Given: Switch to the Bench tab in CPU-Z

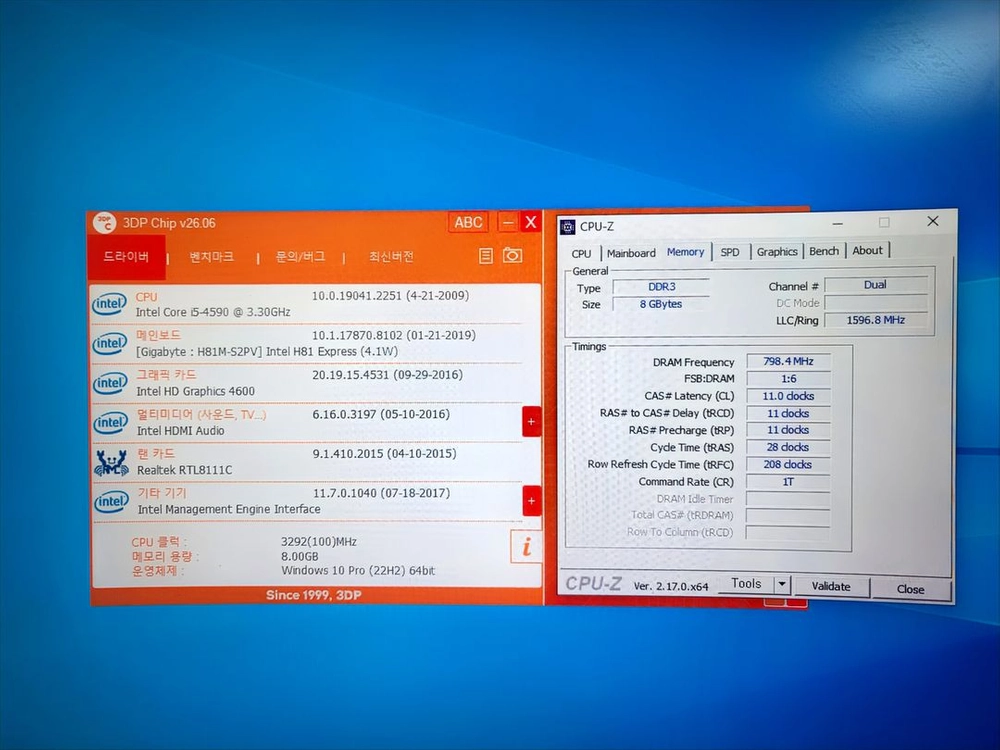Looking at the screenshot, I should click(x=824, y=251).
